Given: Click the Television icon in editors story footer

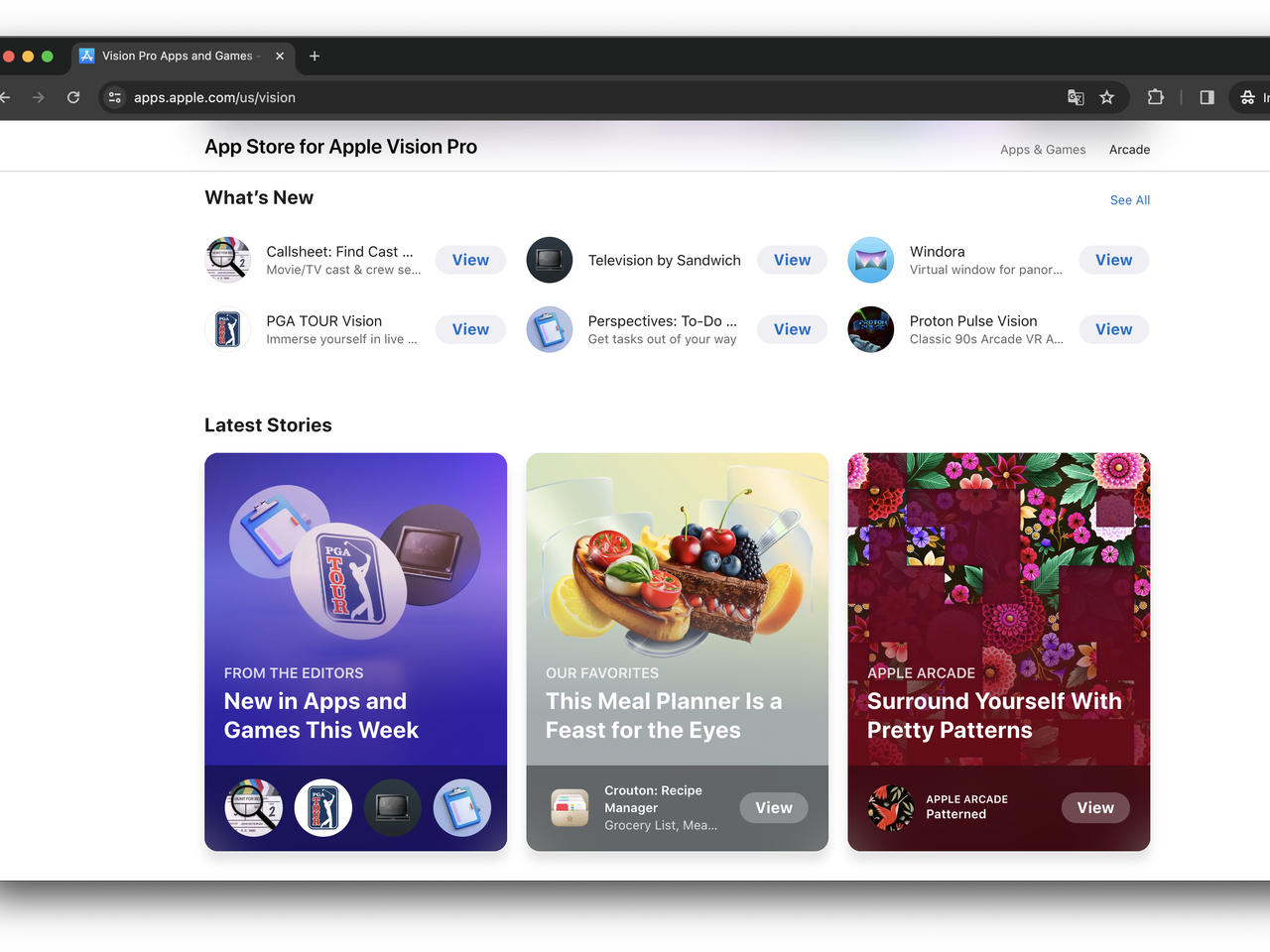Looking at the screenshot, I should point(393,807).
